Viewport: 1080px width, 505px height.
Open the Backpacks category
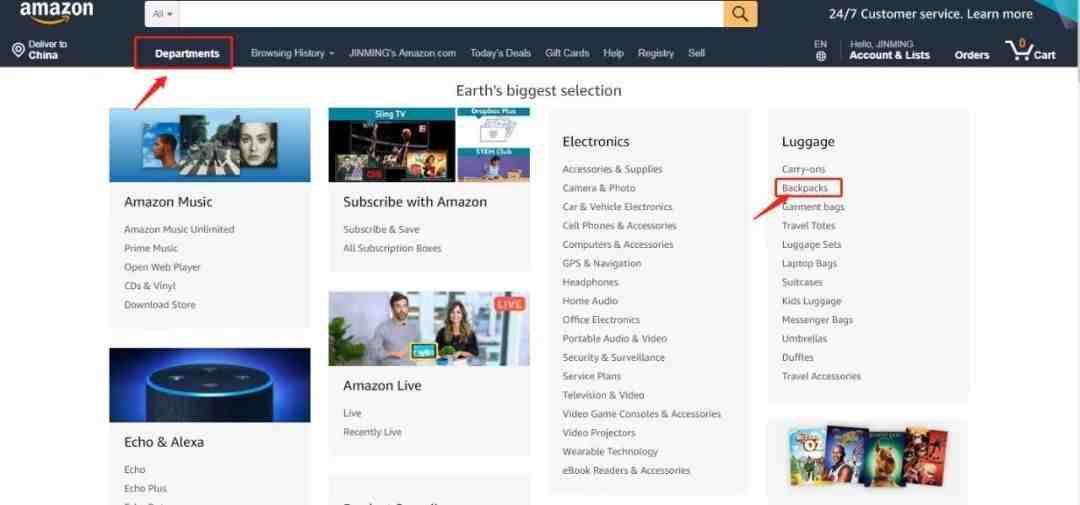[804, 188]
